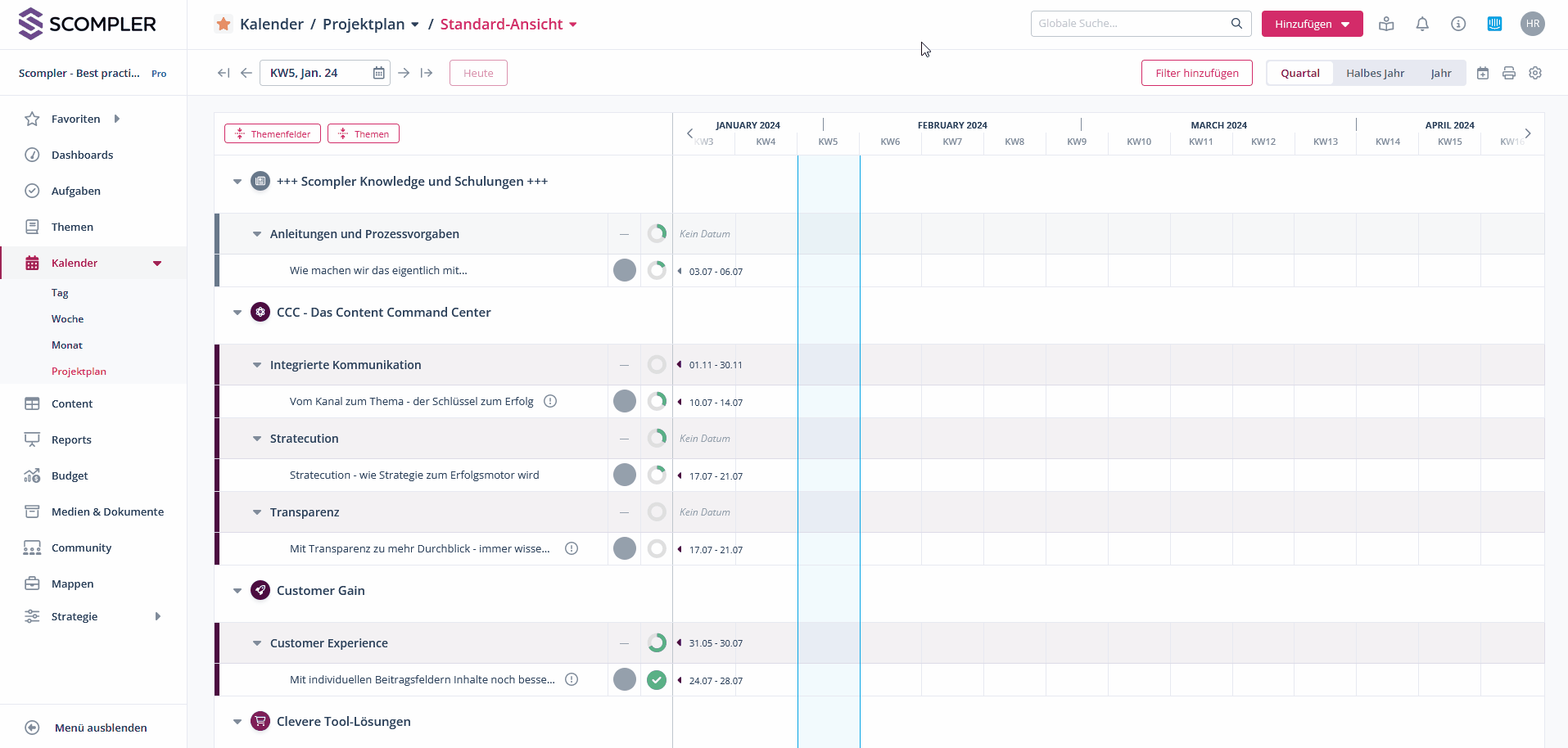Open calendar view settings gear

(x=1535, y=73)
